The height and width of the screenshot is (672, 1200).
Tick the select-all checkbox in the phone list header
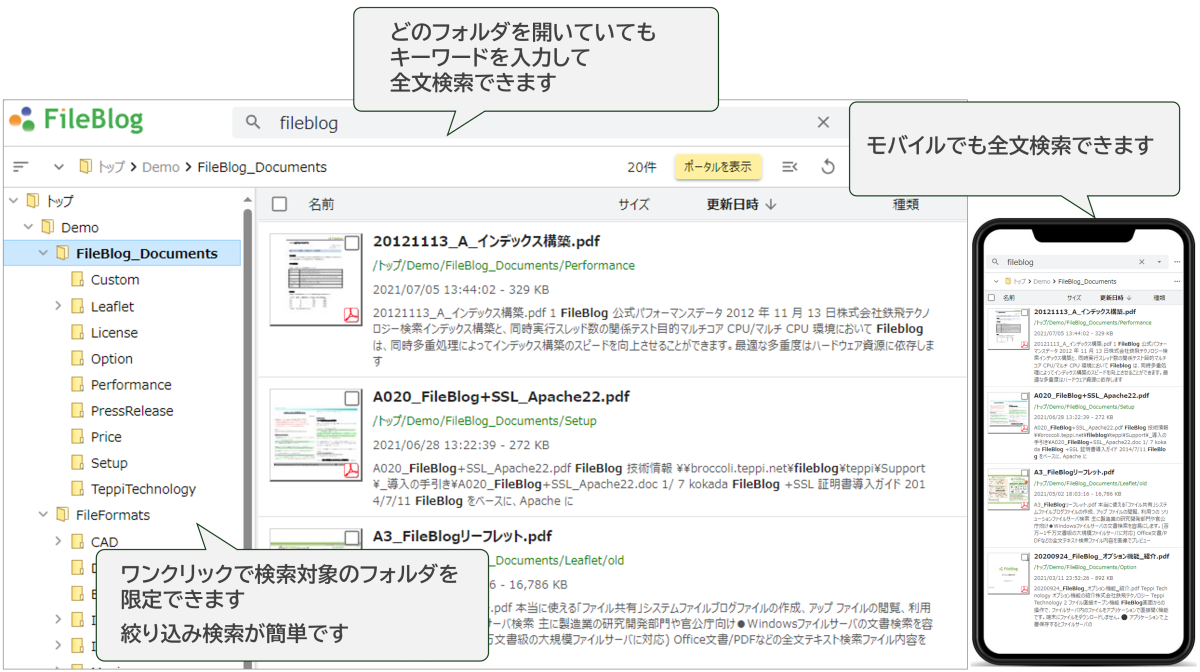992,297
